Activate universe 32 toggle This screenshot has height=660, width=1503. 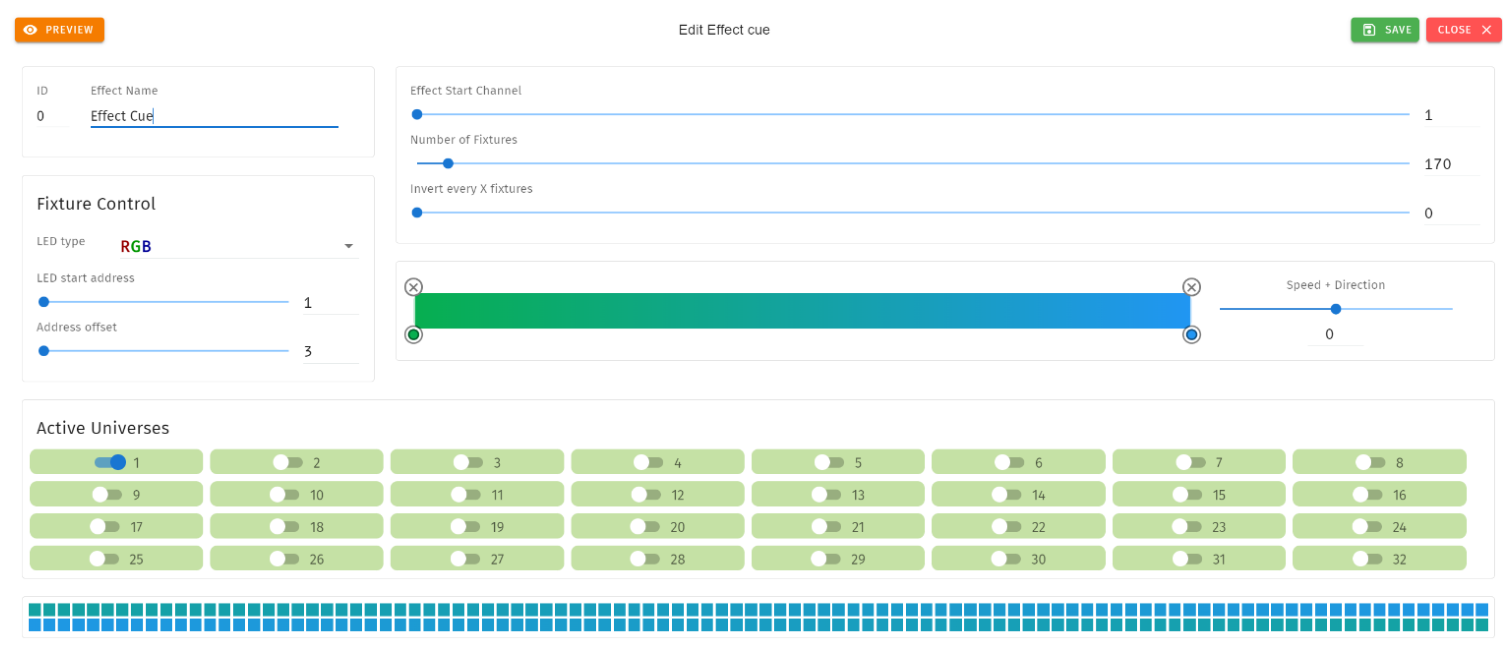(x=1367, y=558)
